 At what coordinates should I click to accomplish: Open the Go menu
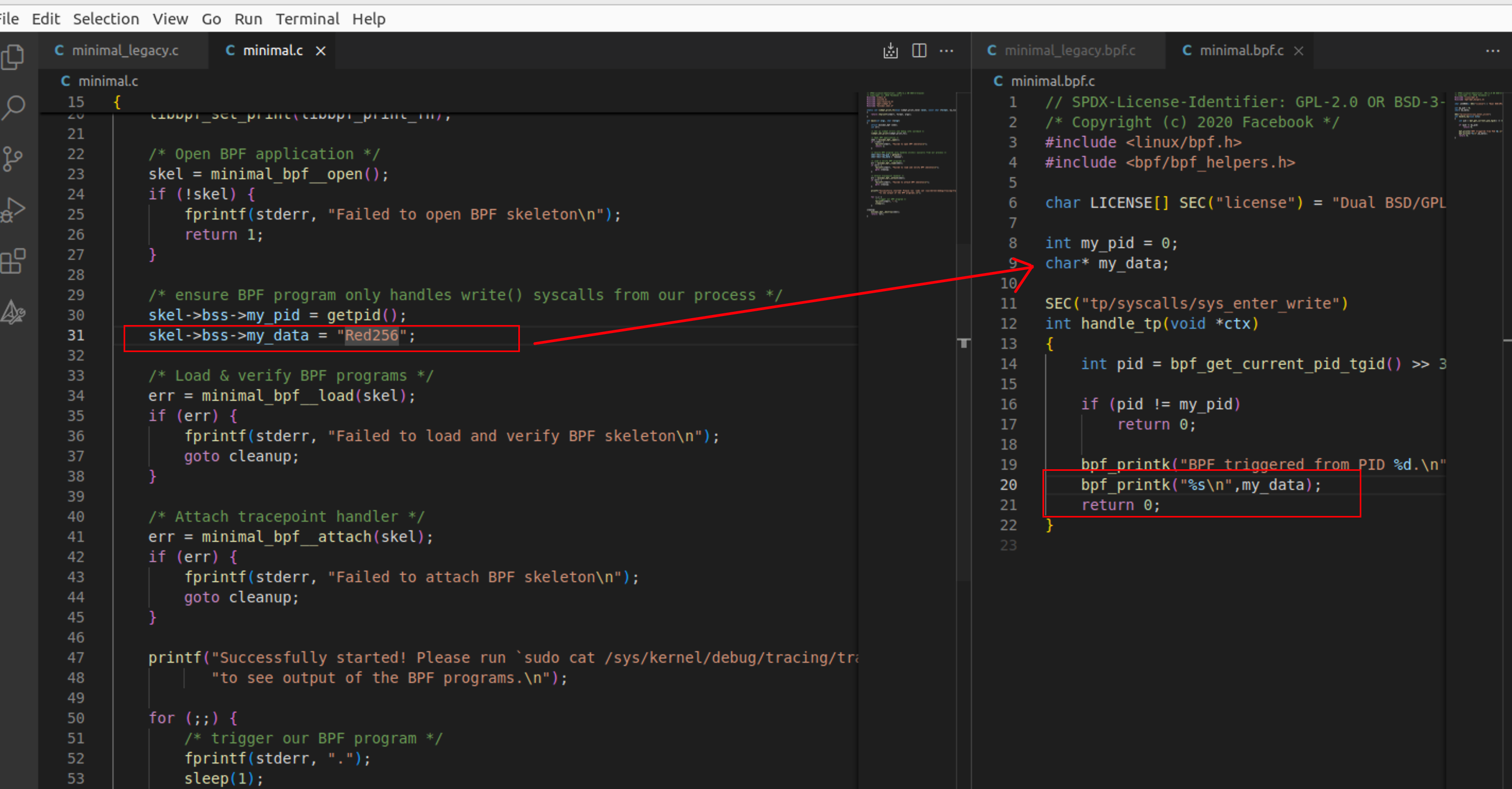[211, 19]
